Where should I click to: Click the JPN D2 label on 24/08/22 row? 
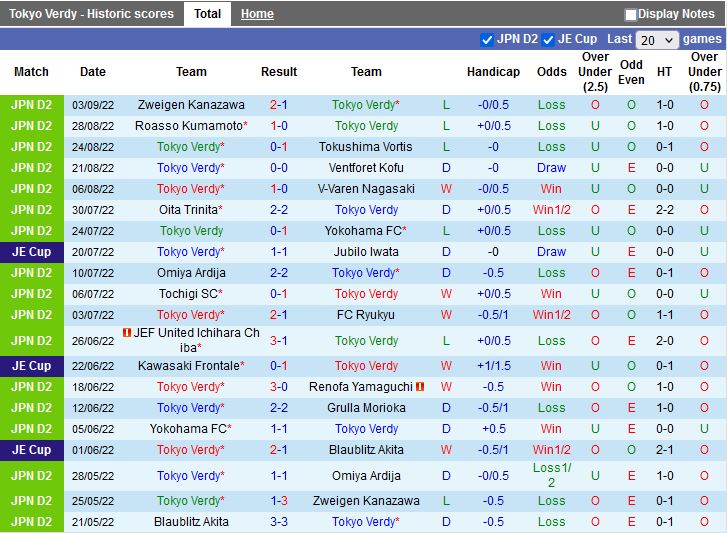pyautogui.click(x=32, y=147)
